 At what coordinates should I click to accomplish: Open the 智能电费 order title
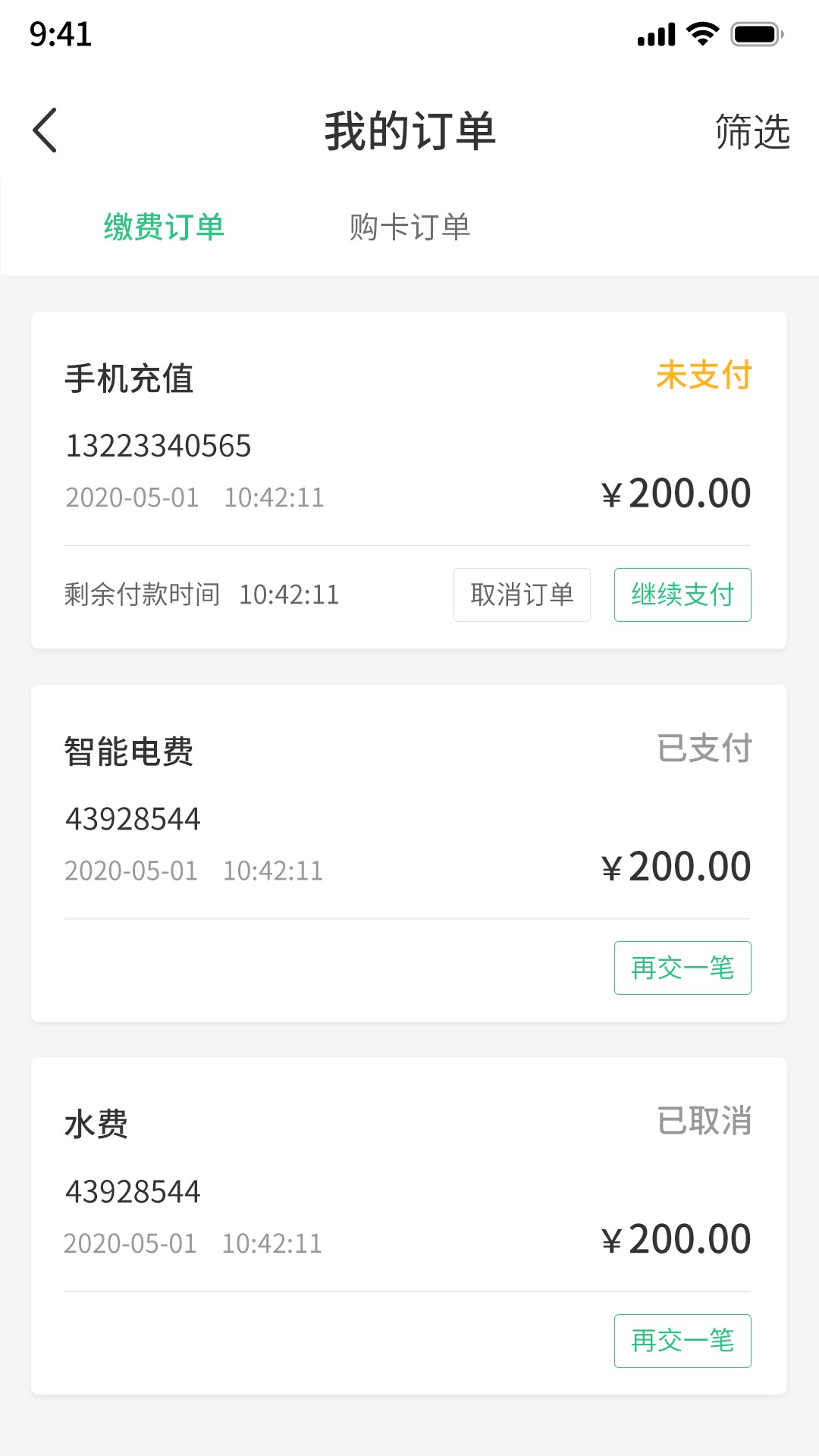(x=129, y=752)
